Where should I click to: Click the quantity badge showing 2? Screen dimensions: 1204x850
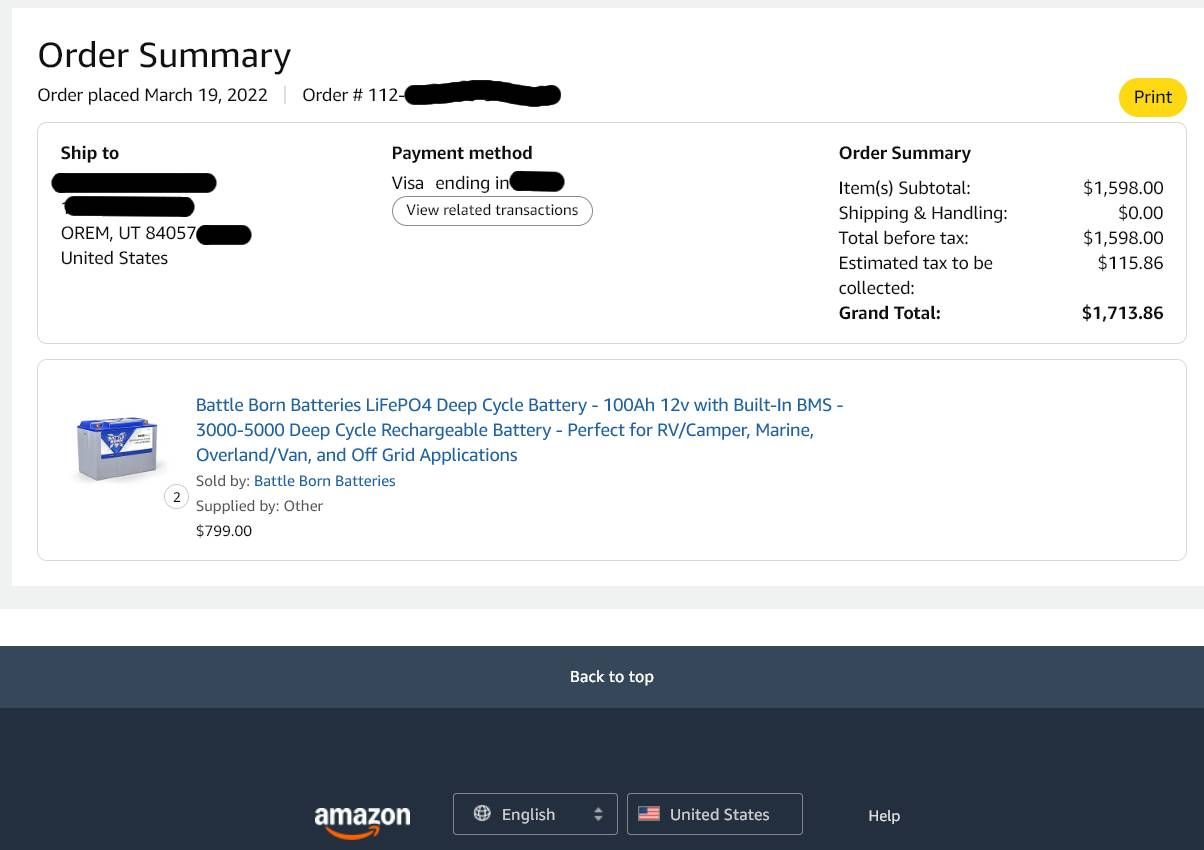(x=177, y=497)
